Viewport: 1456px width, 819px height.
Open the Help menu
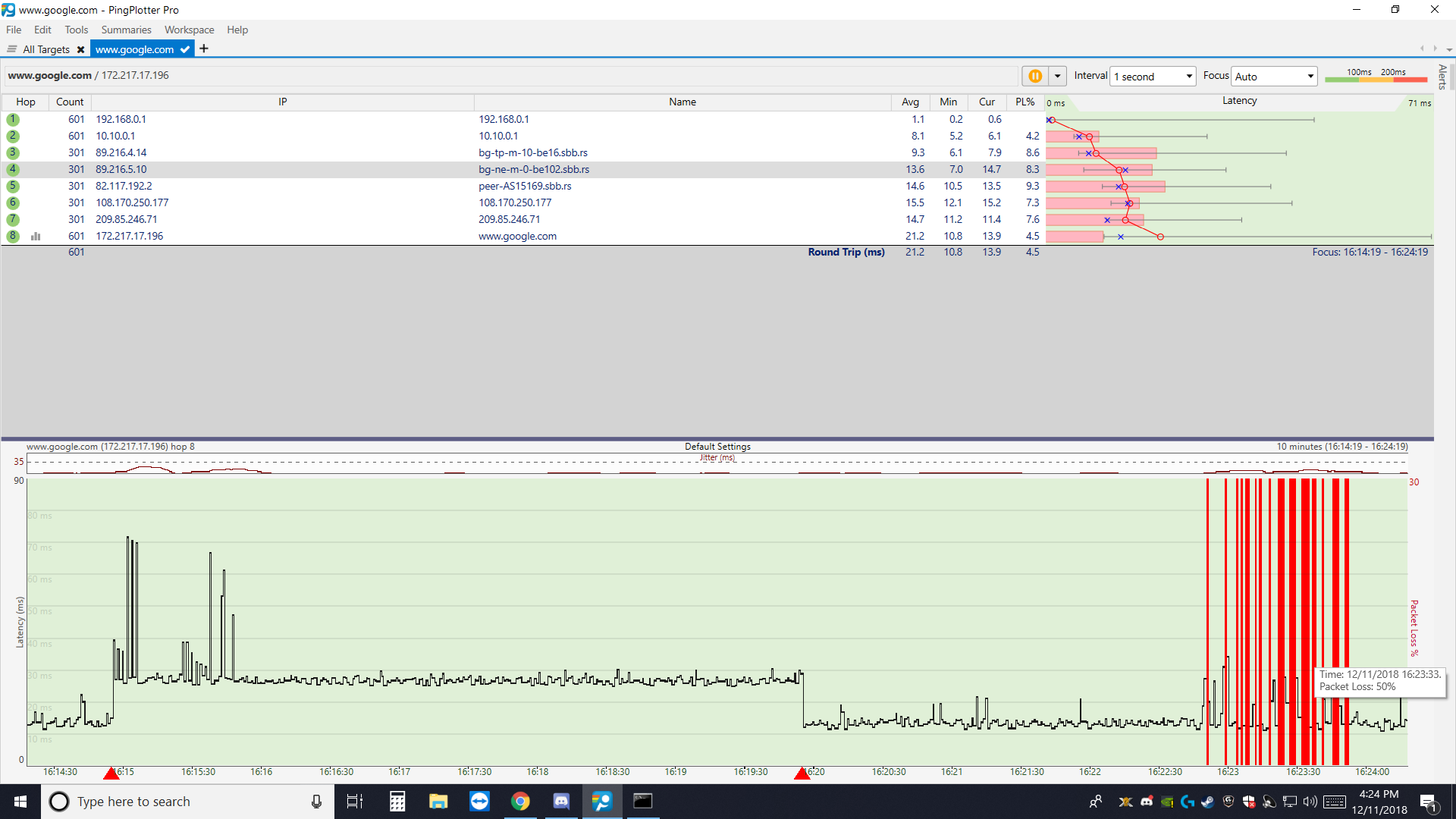pos(237,30)
